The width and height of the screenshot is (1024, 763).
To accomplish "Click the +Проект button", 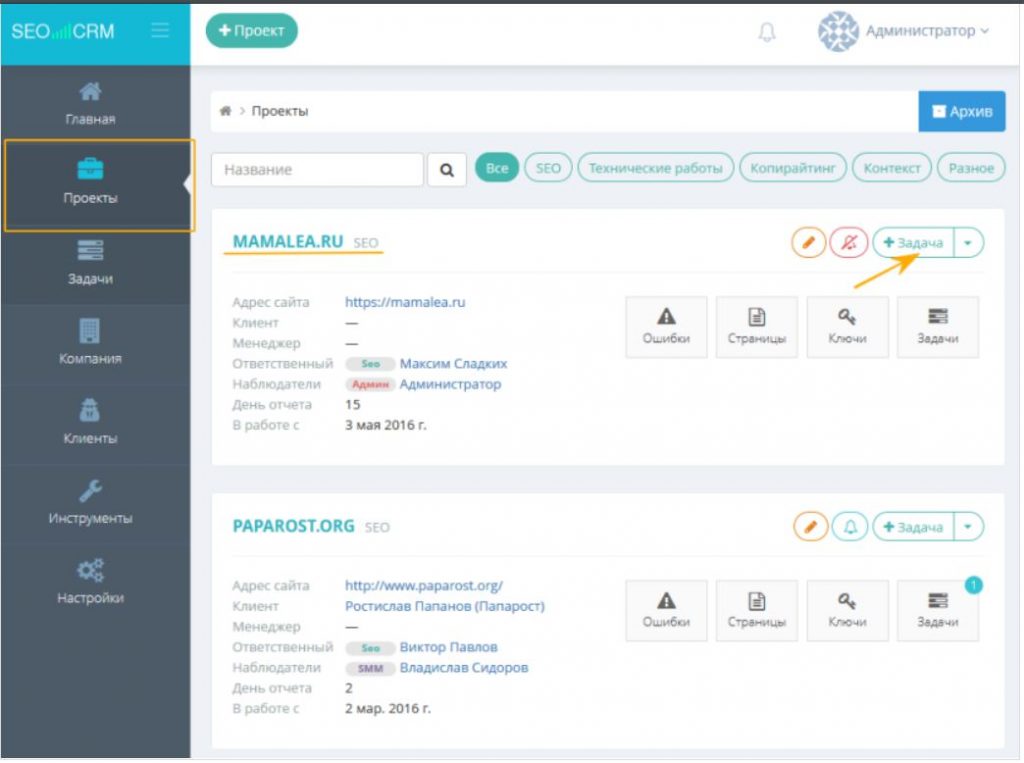I will click(x=251, y=31).
